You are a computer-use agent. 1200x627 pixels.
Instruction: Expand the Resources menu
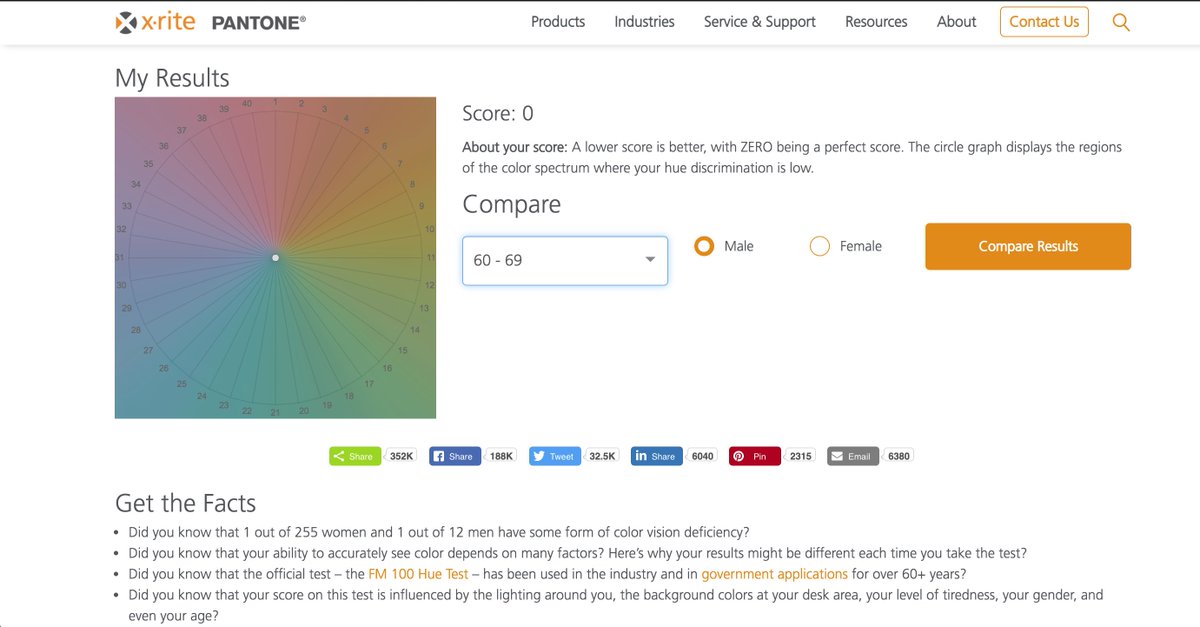876,22
